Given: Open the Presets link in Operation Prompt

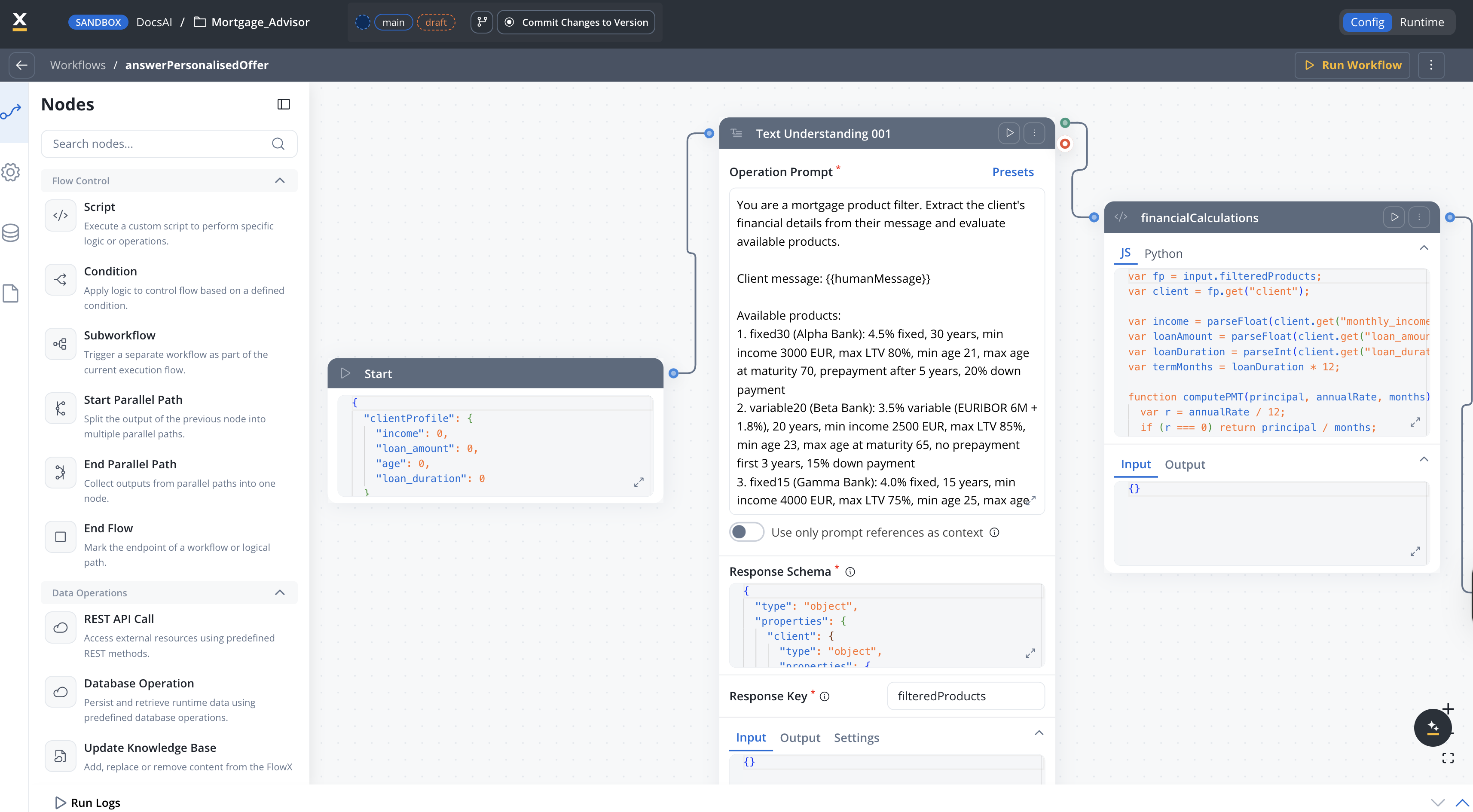Looking at the screenshot, I should (x=1012, y=171).
